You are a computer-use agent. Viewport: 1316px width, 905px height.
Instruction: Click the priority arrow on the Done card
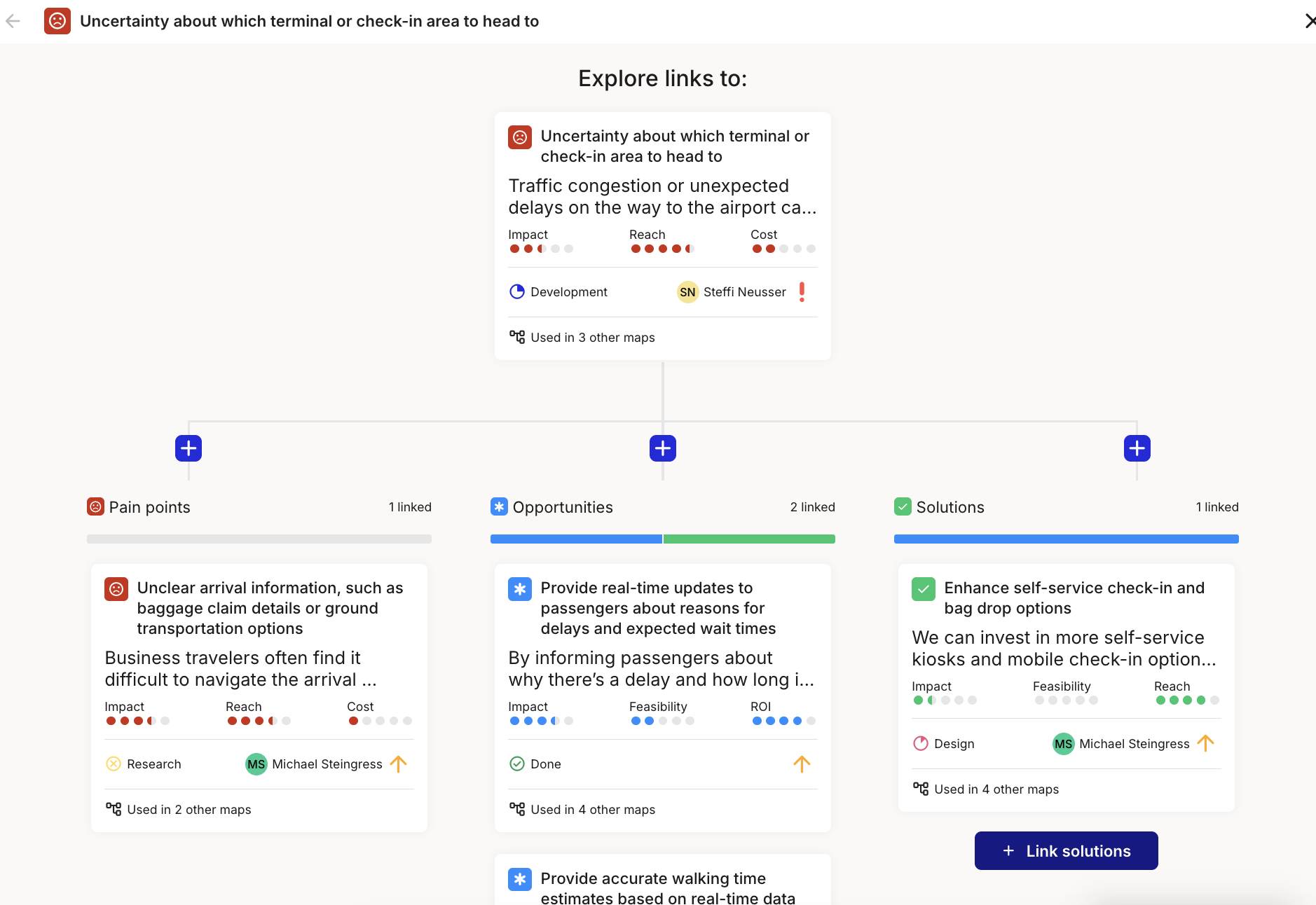click(x=802, y=764)
